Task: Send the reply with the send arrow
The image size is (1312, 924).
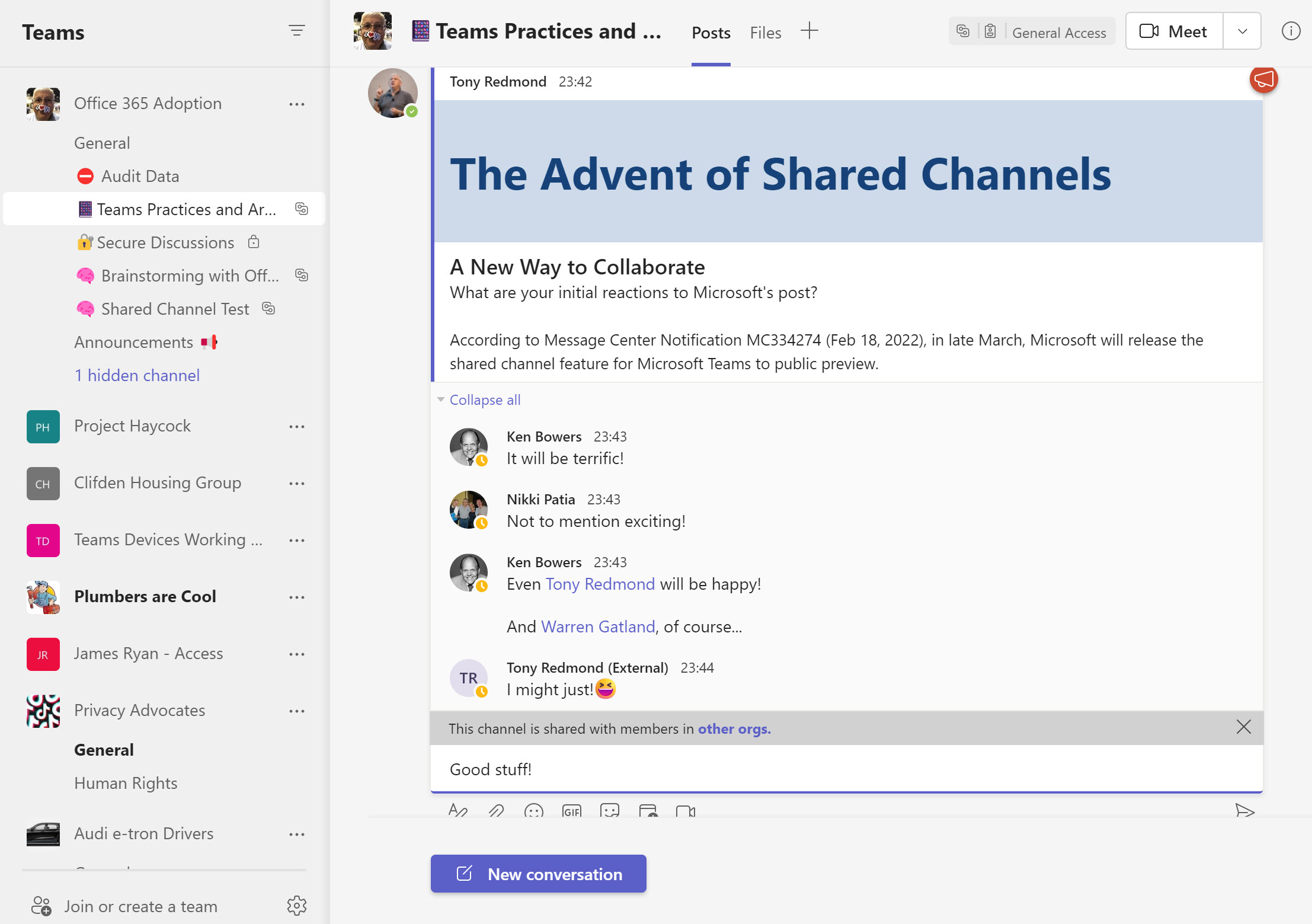Action: point(1244,810)
